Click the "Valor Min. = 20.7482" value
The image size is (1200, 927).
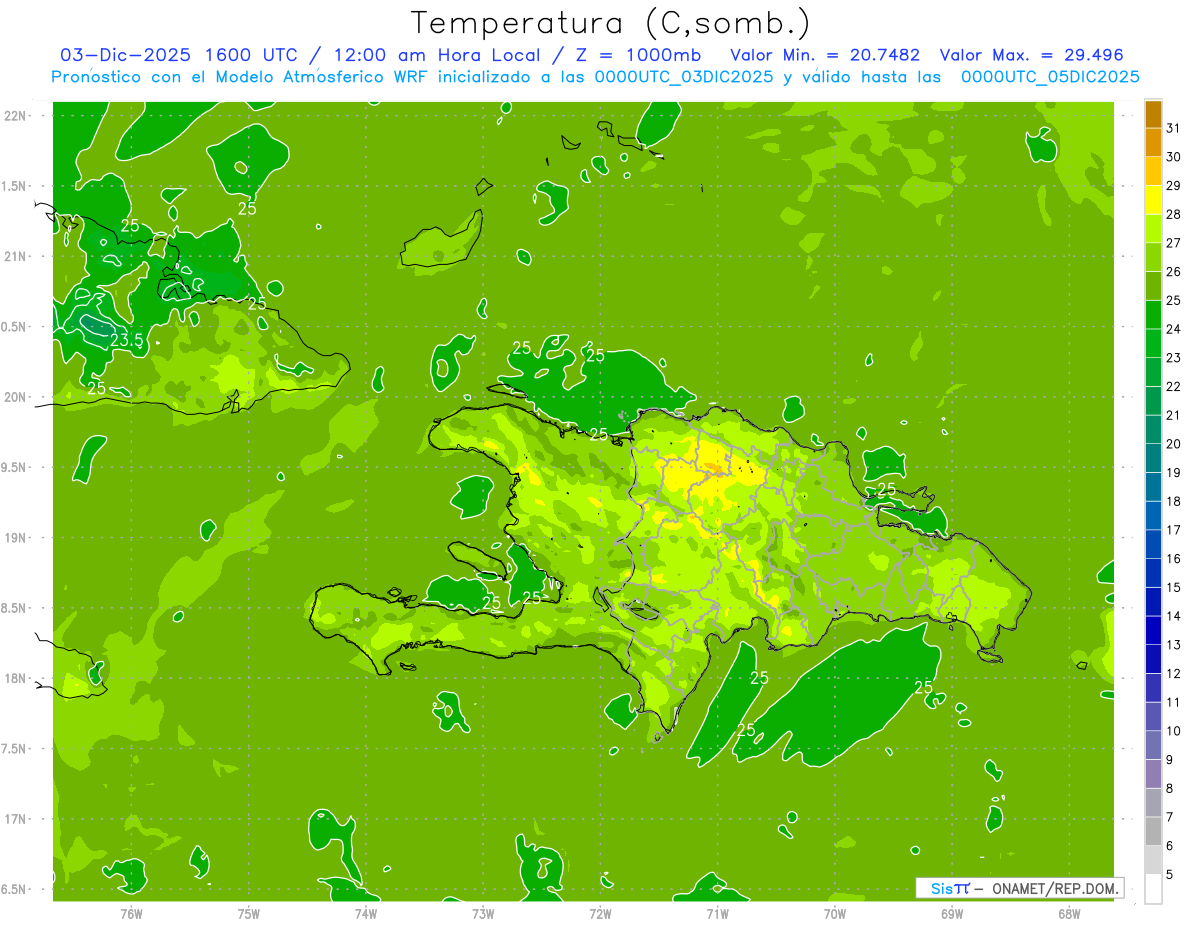[x=825, y=55]
